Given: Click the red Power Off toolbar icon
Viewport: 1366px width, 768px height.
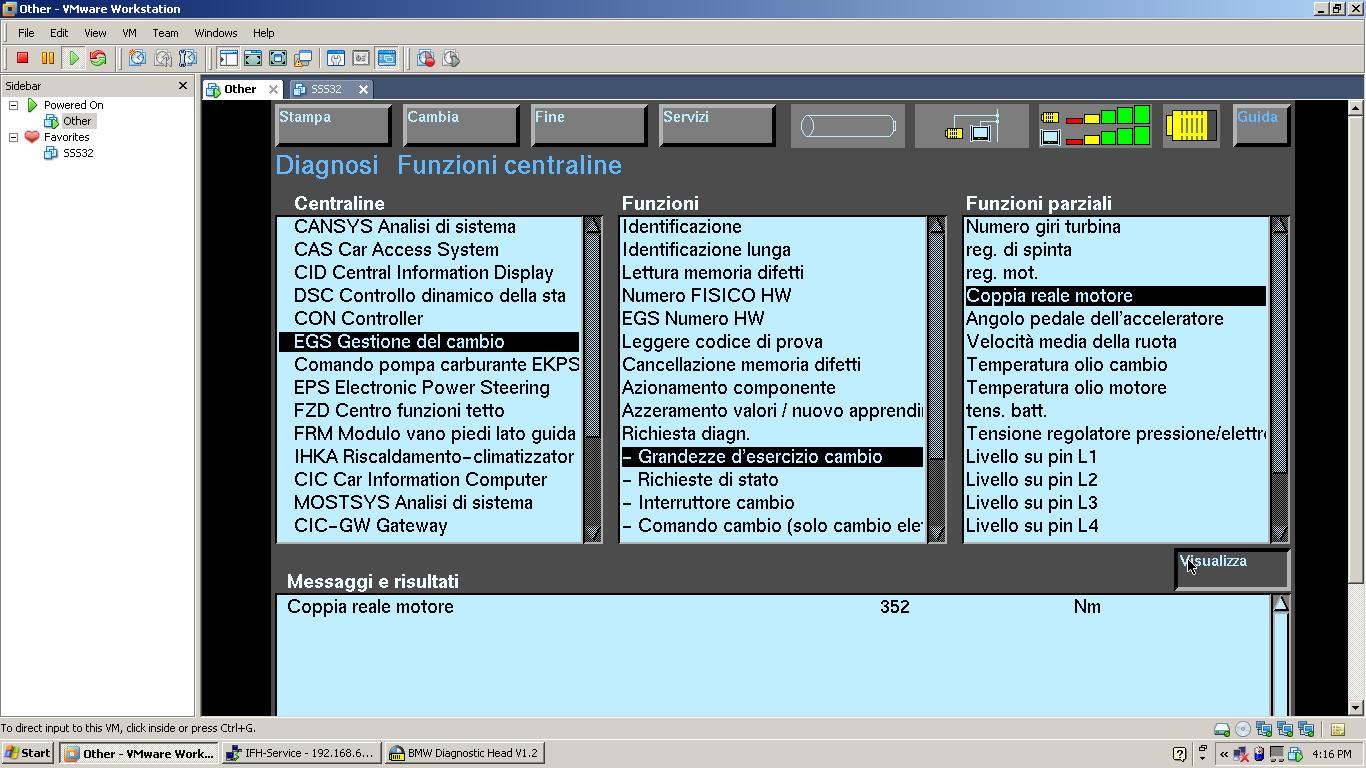Looking at the screenshot, I should click(22, 59).
